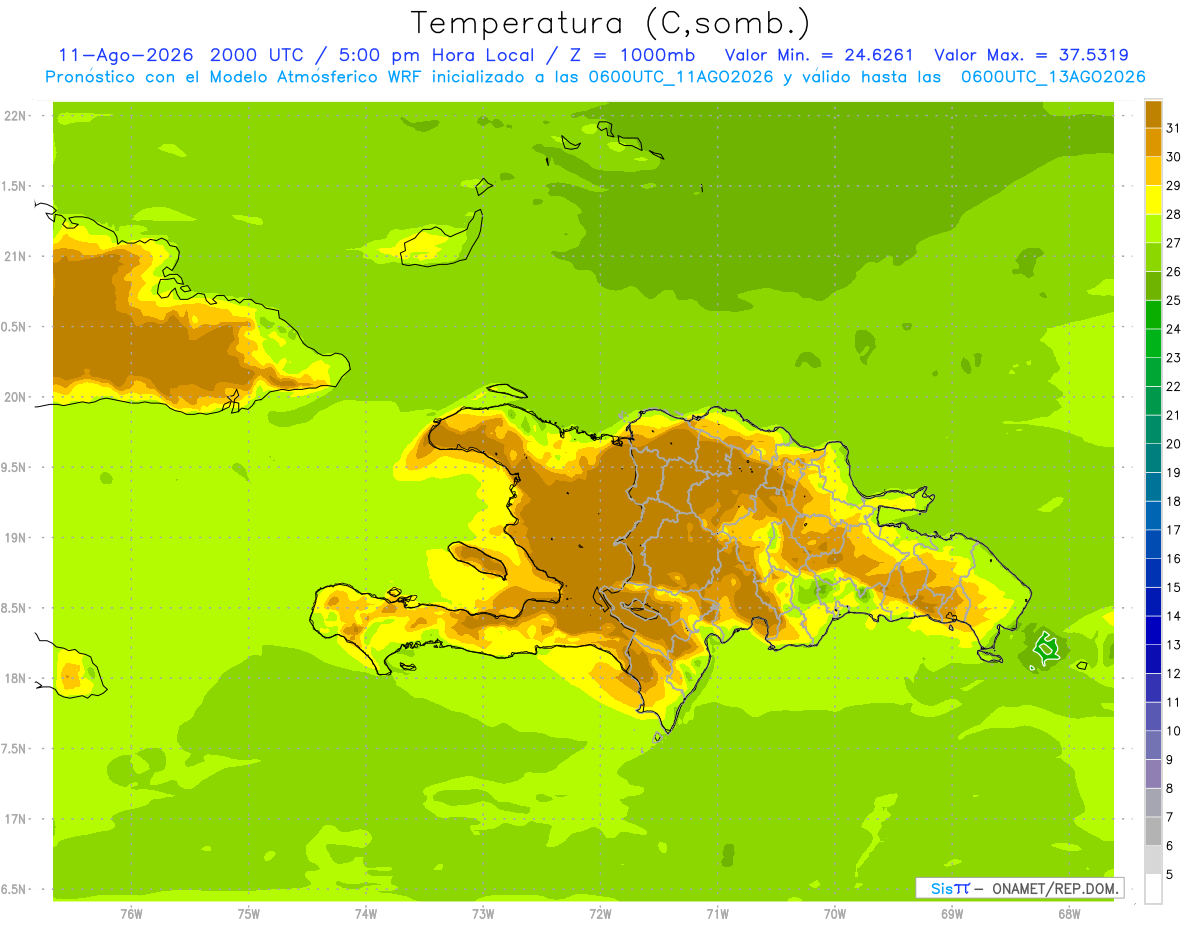Click the colorbar value "25"
1200x927 pixels.
click(1174, 300)
